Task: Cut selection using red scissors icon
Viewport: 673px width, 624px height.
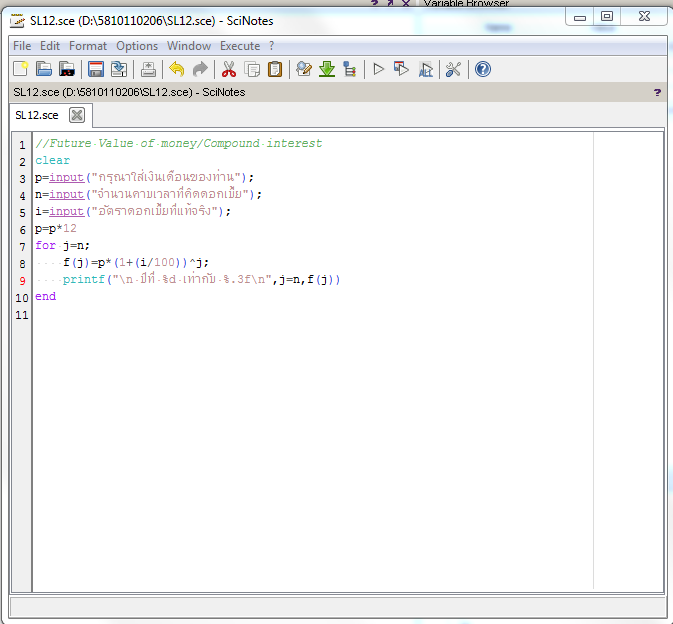Action: 229,69
